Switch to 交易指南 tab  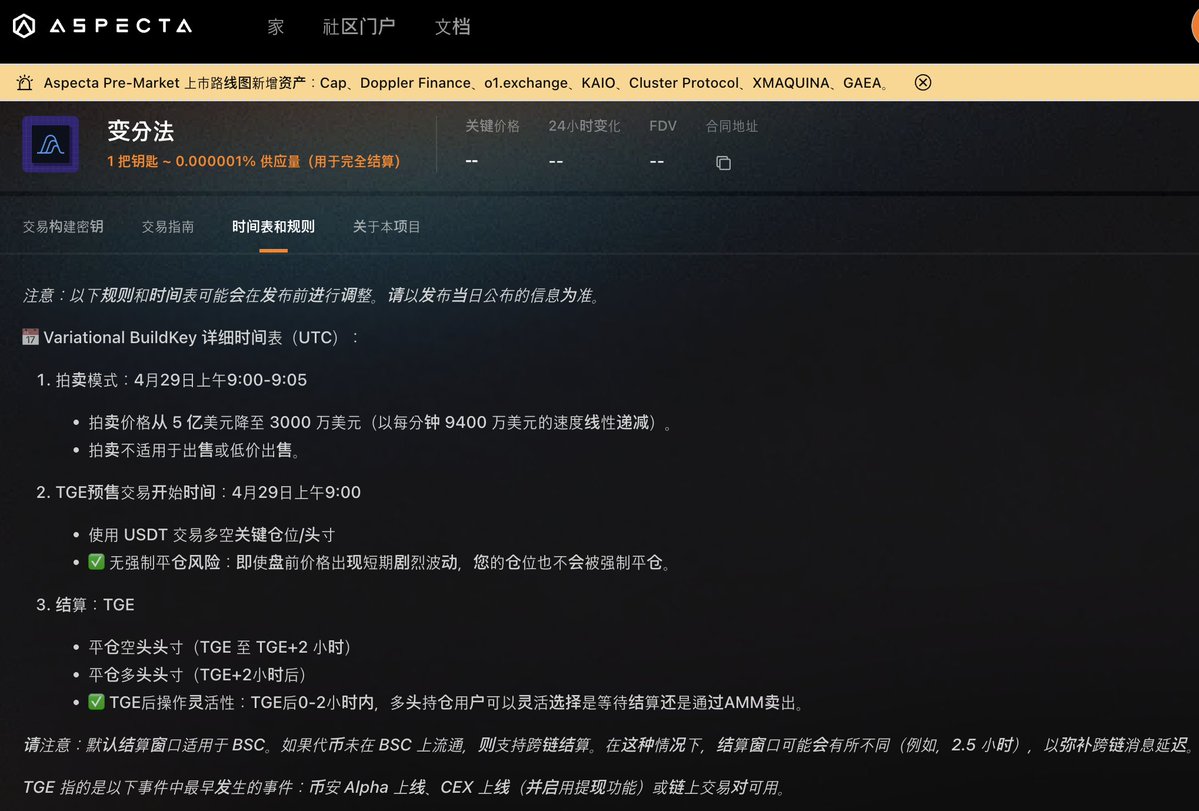167,226
